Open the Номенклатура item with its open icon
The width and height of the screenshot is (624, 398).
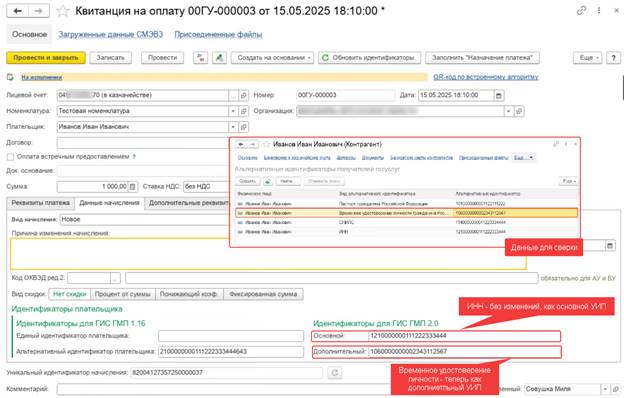click(244, 111)
